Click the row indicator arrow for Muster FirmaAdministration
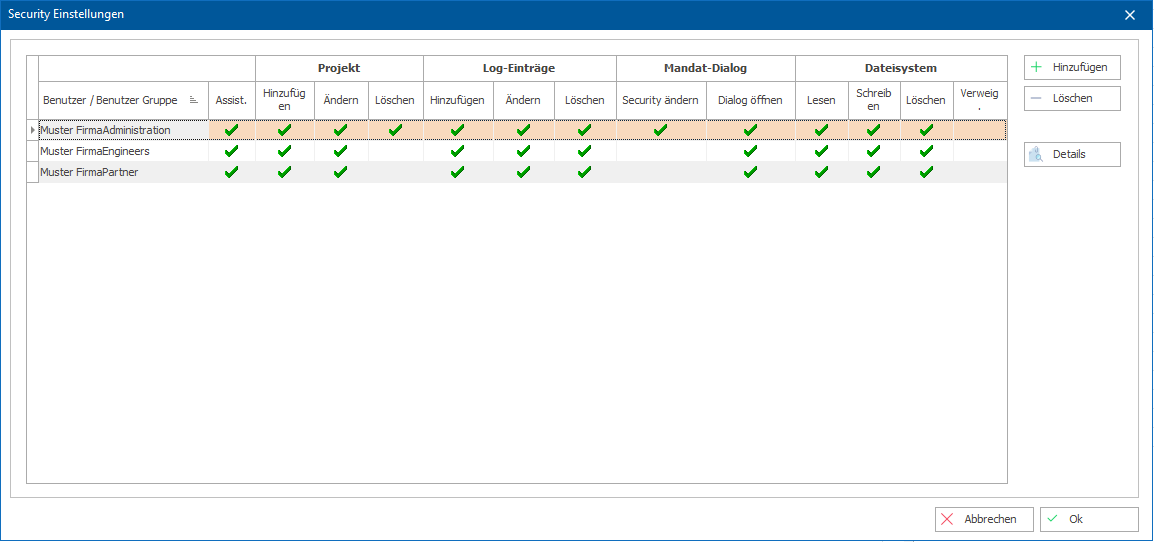This screenshot has height=542, width=1154. click(x=32, y=130)
